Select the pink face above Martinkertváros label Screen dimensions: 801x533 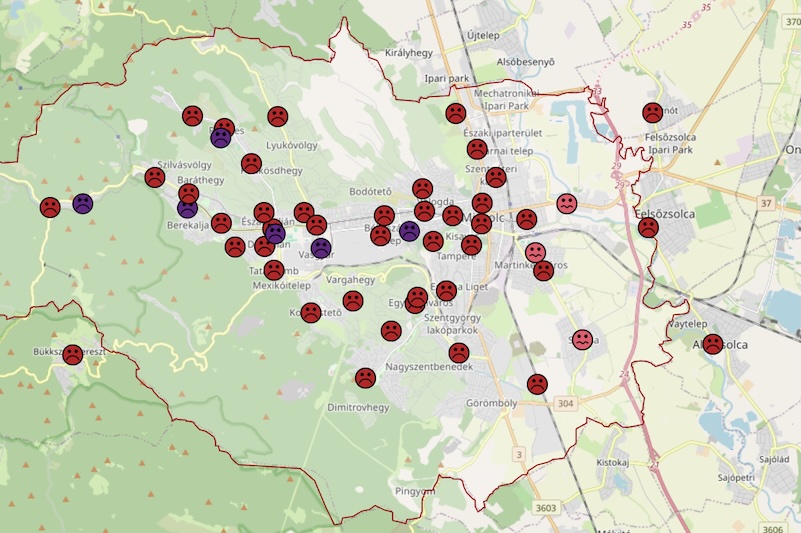click(x=535, y=252)
